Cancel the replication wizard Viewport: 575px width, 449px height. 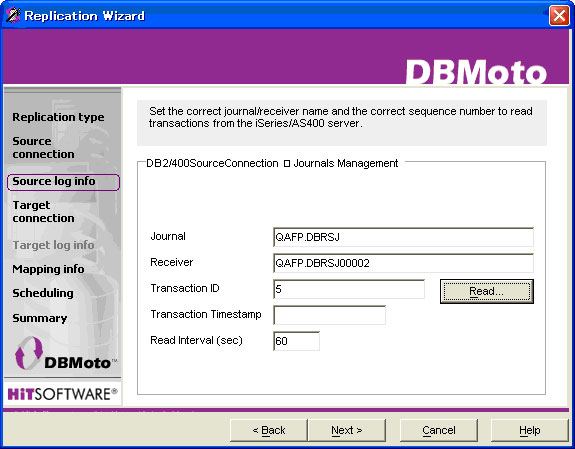click(x=439, y=430)
